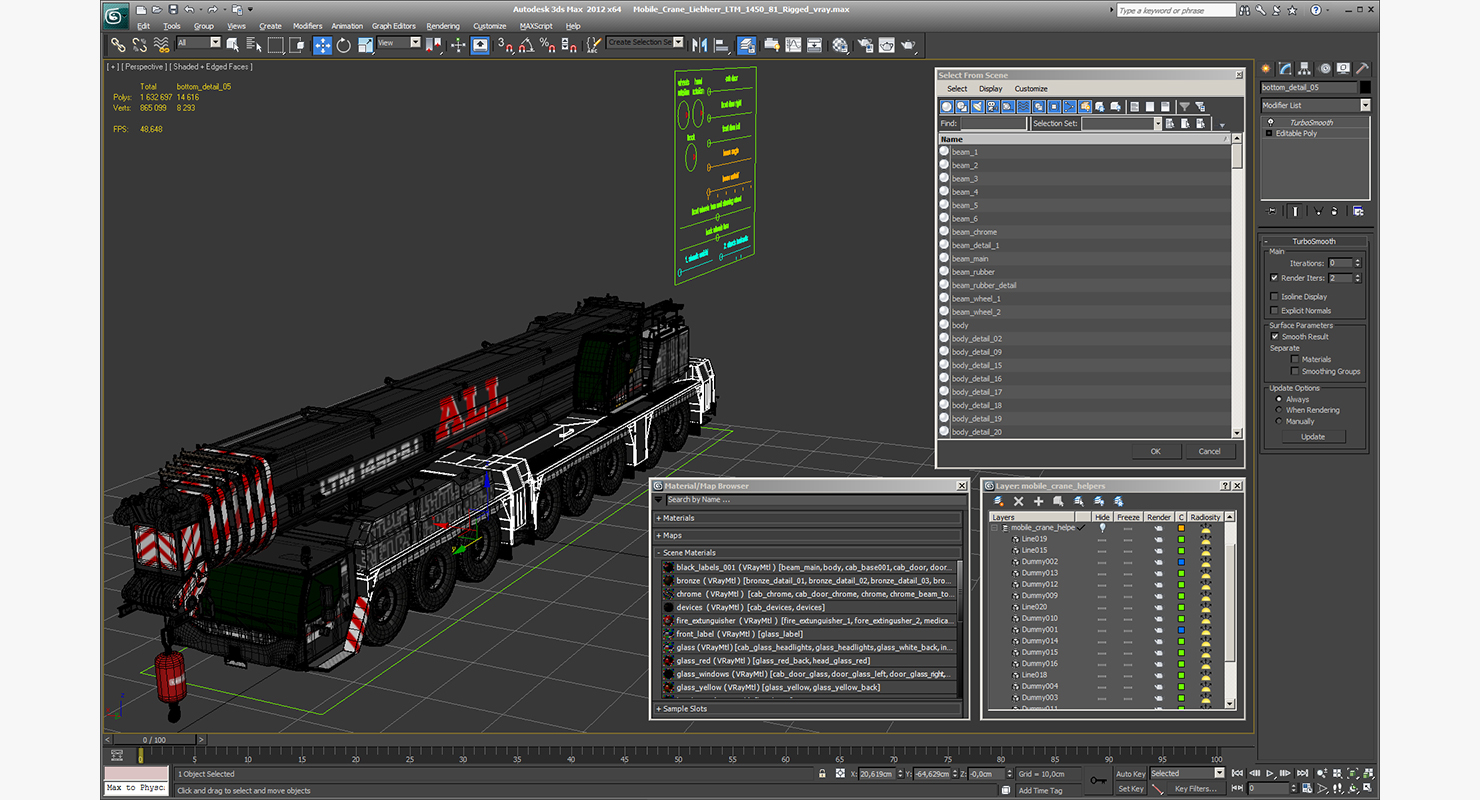This screenshot has height=800, width=1480.
Task: Click the Render Production teapot icon
Action: pos(908,45)
